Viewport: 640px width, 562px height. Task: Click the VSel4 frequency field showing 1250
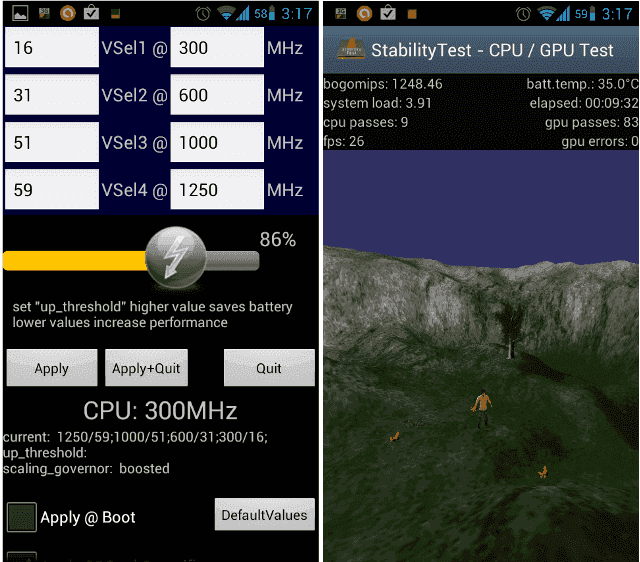click(217, 190)
